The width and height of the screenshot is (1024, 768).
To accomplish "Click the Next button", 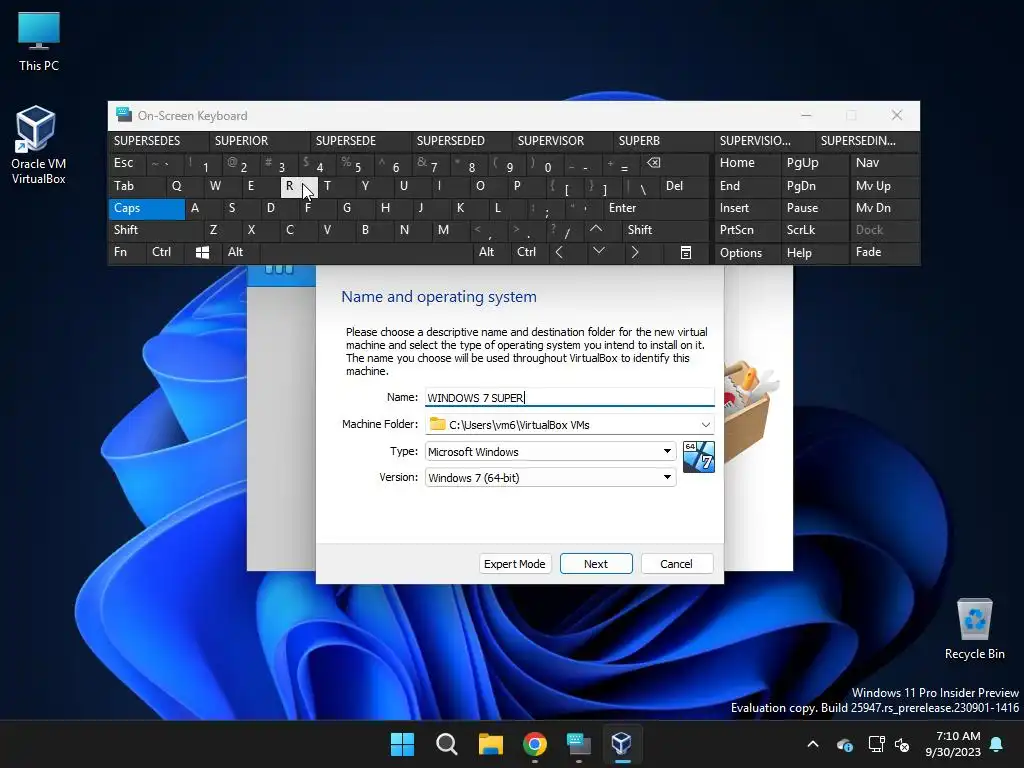I will (596, 564).
